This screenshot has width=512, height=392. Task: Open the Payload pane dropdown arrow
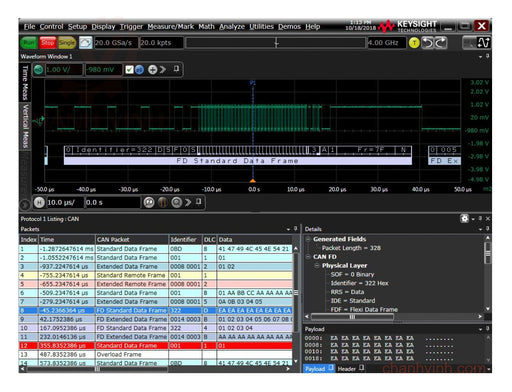(x=480, y=329)
